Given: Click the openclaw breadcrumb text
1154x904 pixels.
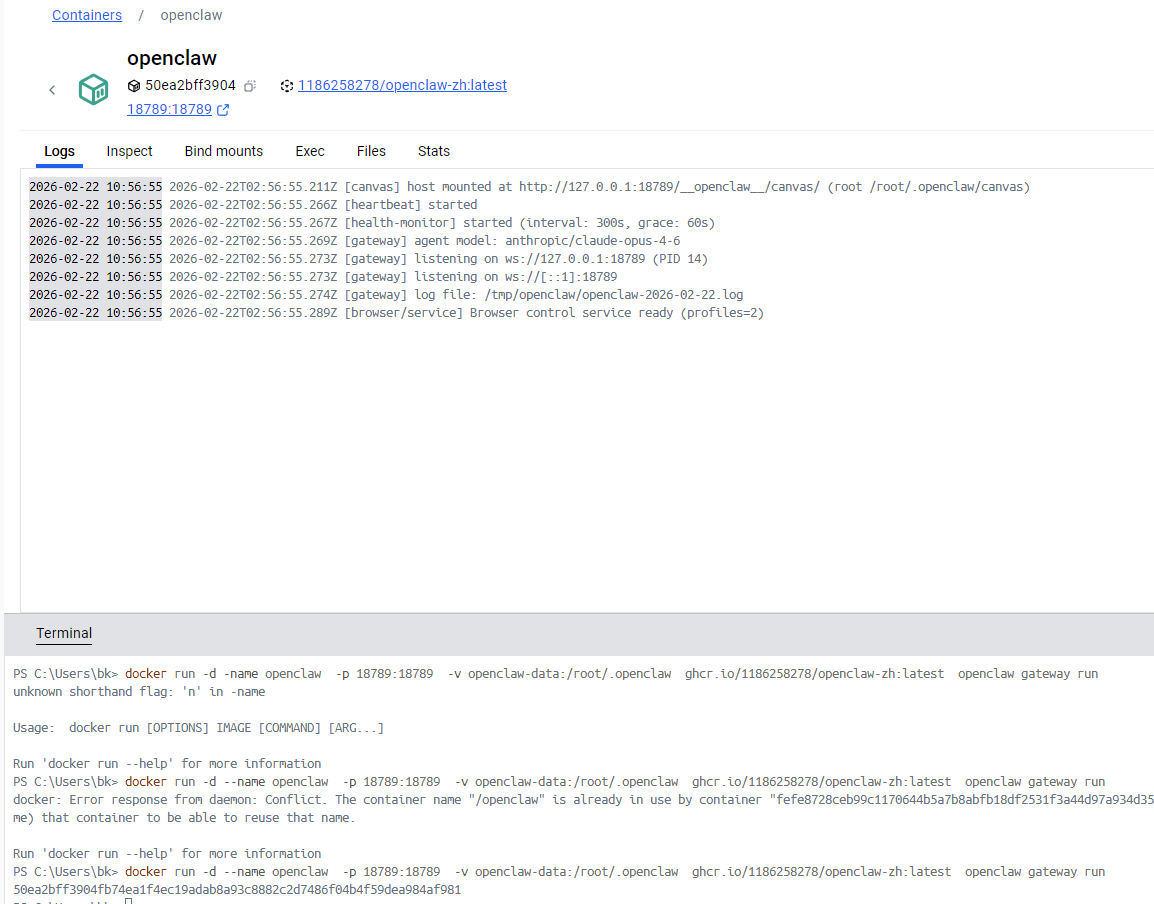Looking at the screenshot, I should point(191,15).
